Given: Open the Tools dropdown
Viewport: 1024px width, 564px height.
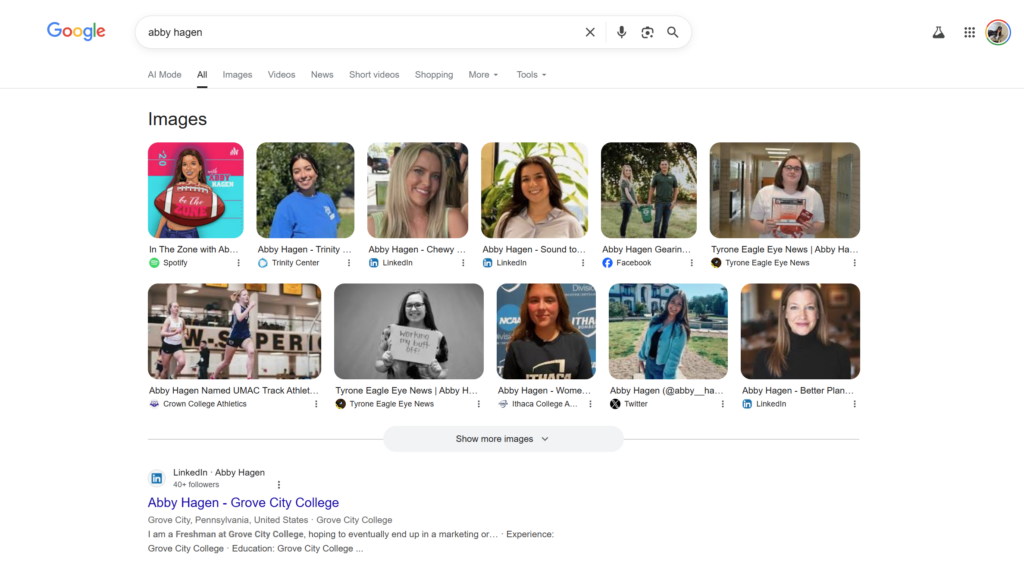Looking at the screenshot, I should pyautogui.click(x=531, y=75).
